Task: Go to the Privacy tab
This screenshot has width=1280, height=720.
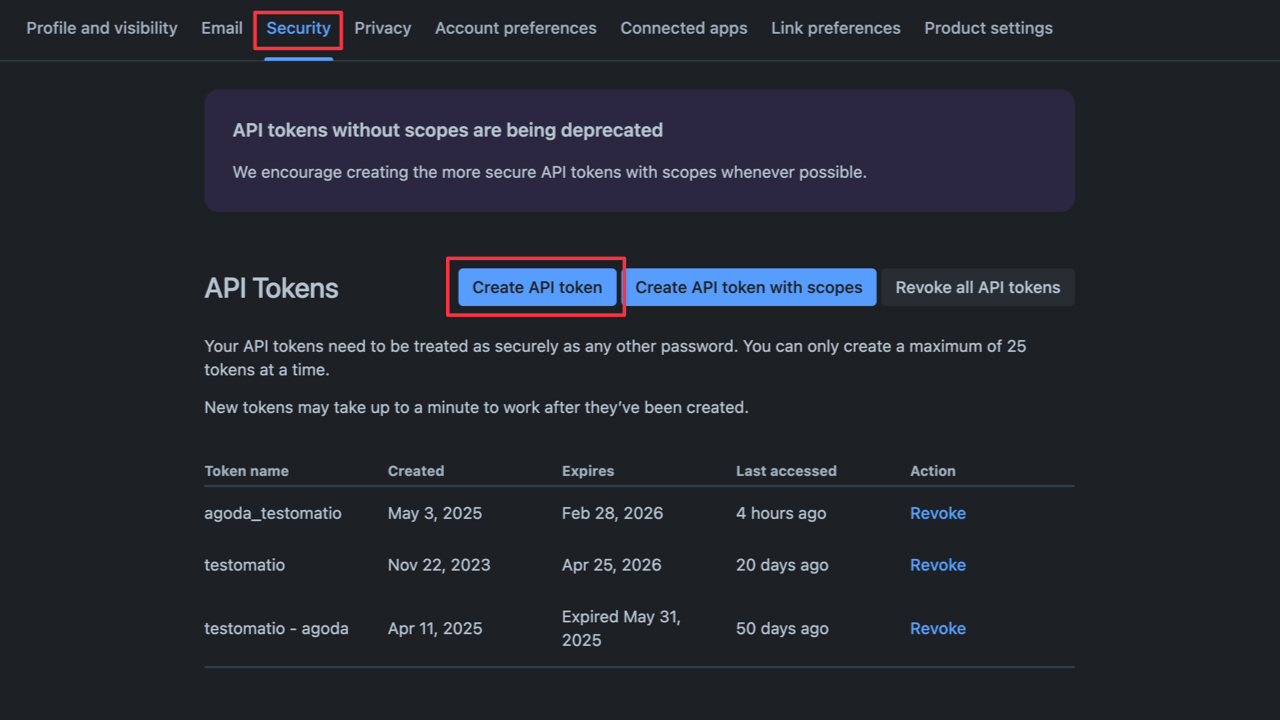Action: (383, 28)
